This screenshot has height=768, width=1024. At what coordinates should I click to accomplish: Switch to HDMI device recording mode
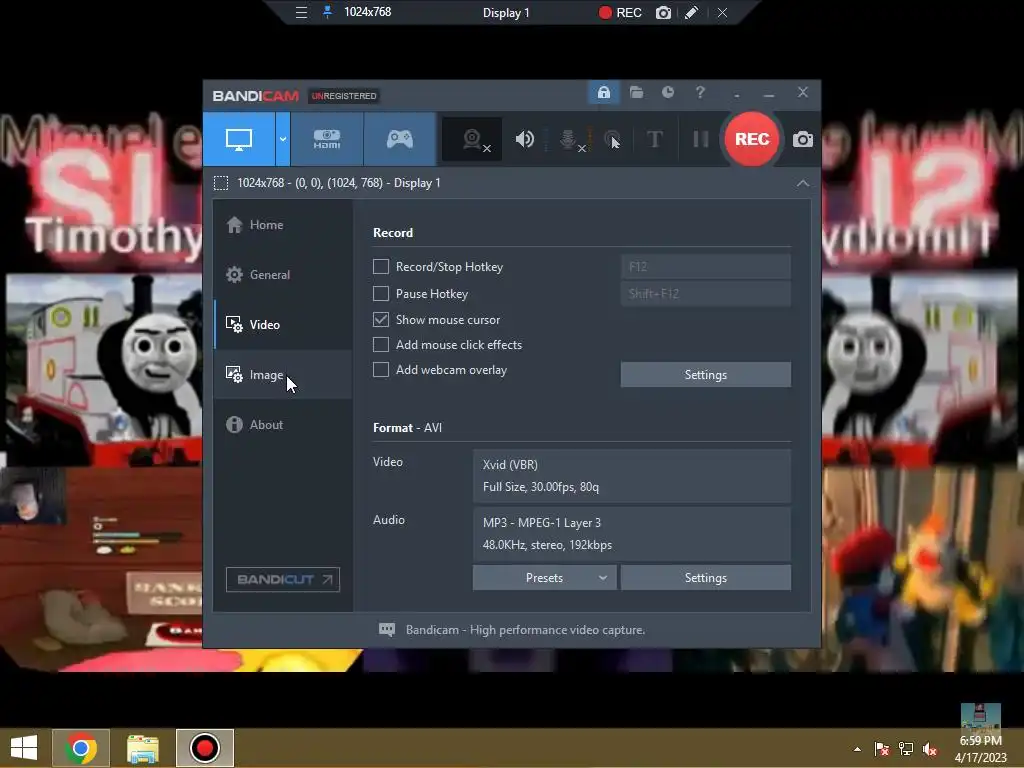(x=327, y=139)
